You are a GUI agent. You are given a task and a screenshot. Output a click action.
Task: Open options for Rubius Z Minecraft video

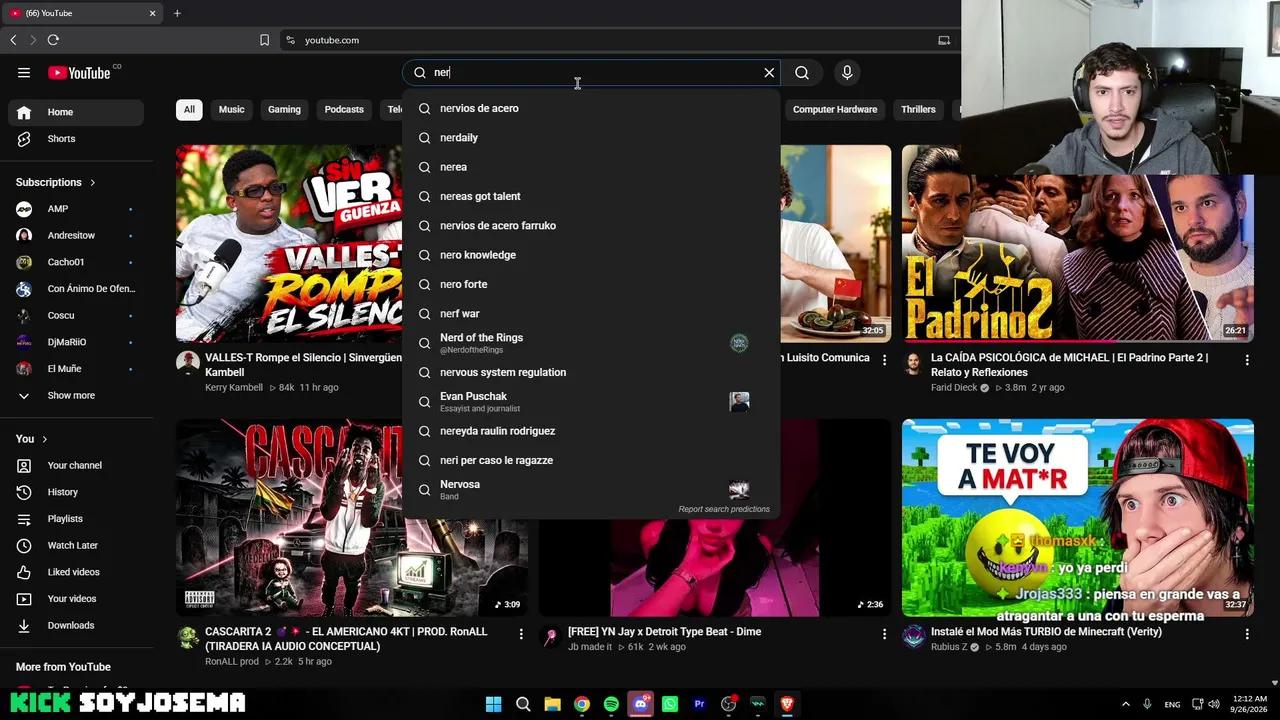tap(1247, 634)
